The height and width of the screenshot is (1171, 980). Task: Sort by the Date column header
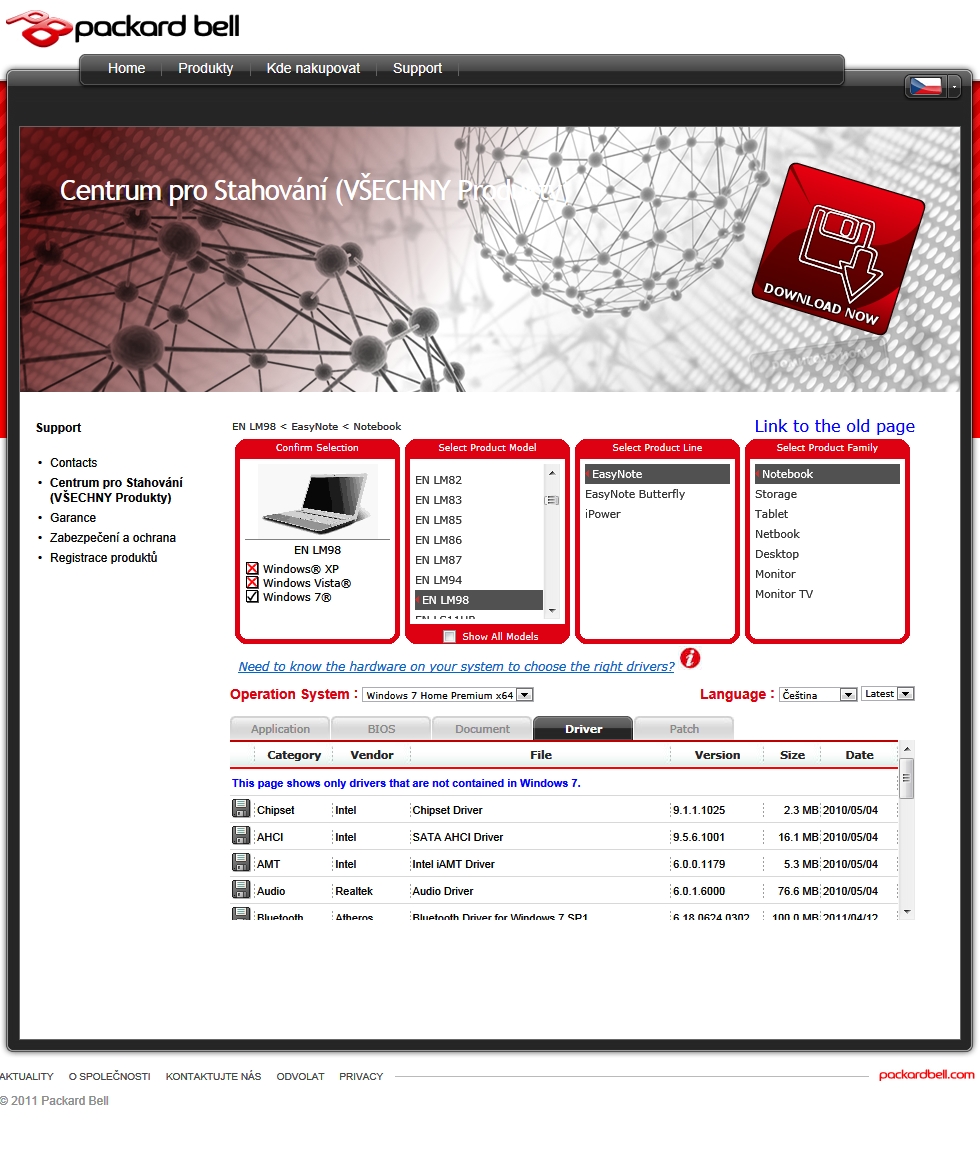click(x=859, y=755)
